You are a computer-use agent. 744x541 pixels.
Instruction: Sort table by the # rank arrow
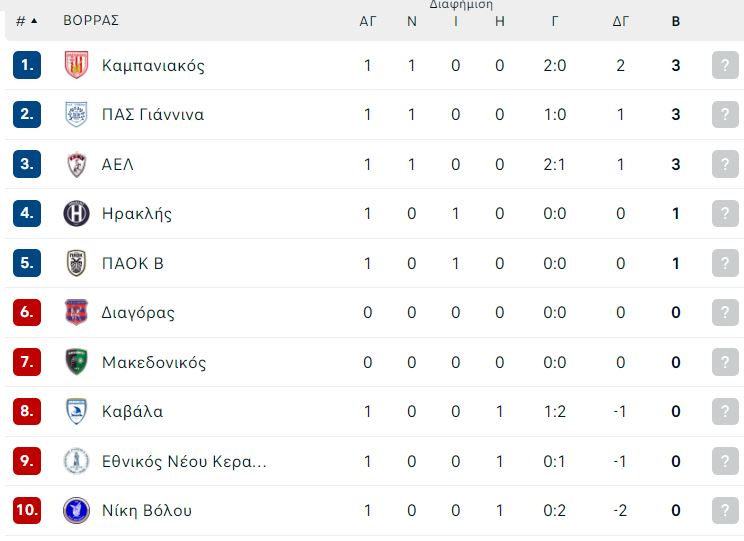point(27,21)
